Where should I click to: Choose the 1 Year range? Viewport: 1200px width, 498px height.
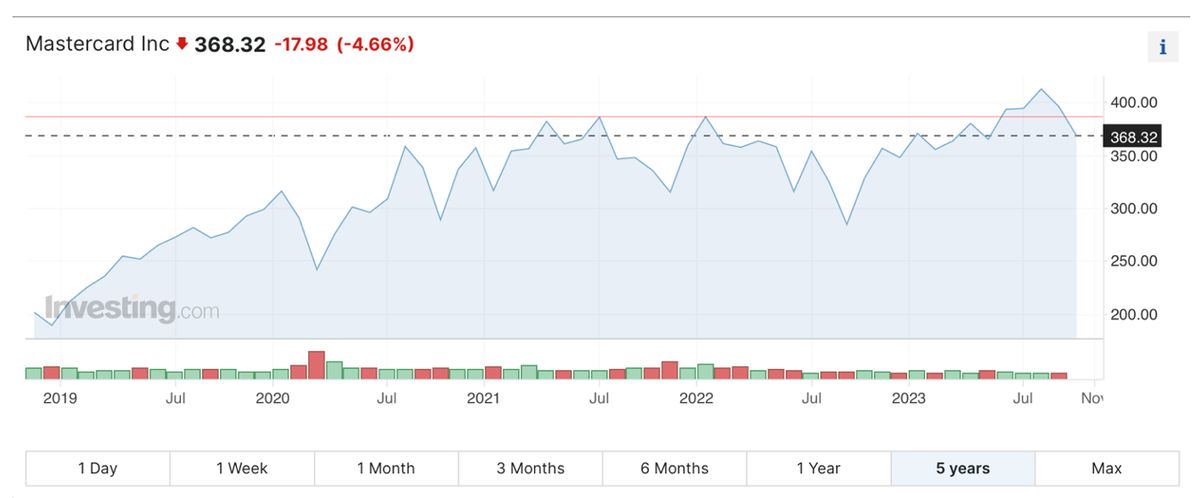click(x=818, y=468)
